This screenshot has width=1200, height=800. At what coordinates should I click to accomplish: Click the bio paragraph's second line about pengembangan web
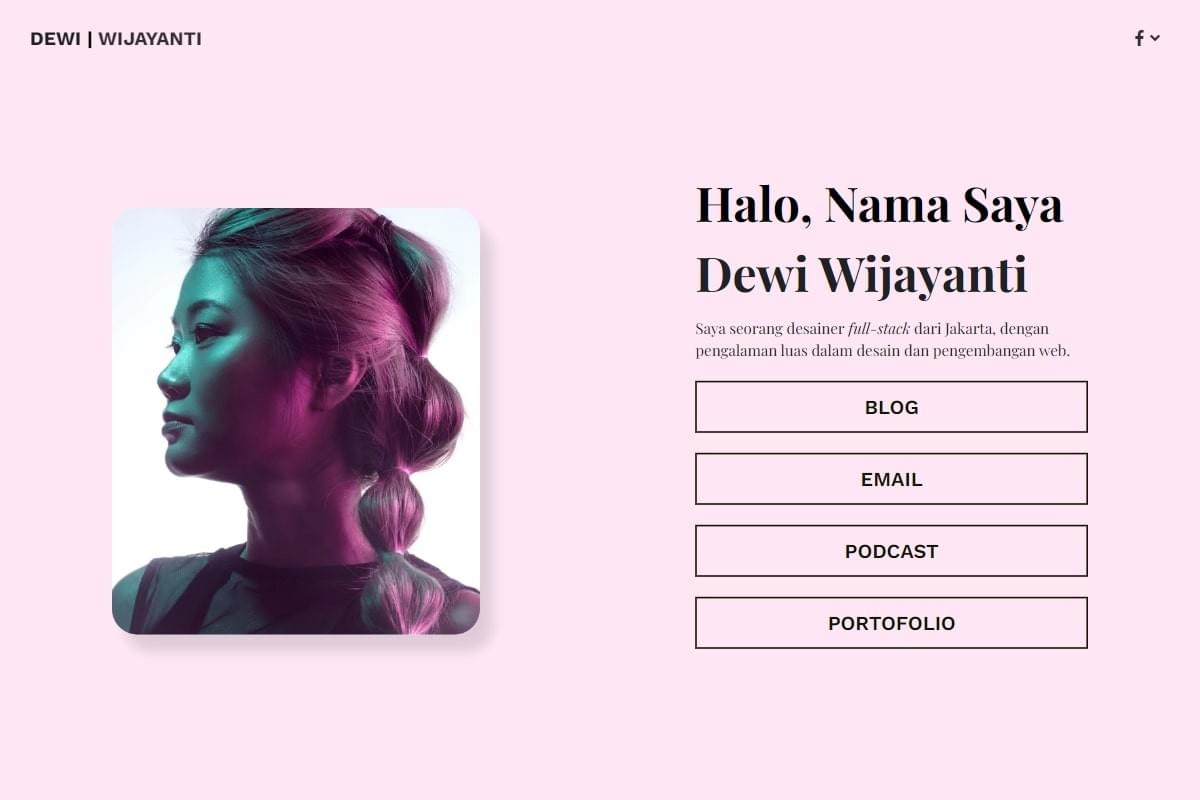coord(883,351)
